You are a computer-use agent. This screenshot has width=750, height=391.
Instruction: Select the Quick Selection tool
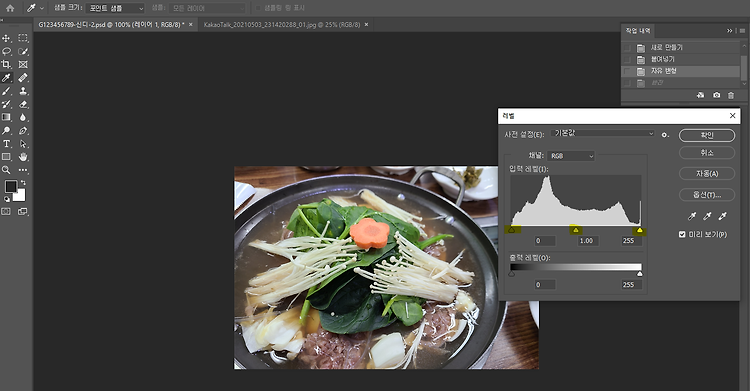coord(22,51)
